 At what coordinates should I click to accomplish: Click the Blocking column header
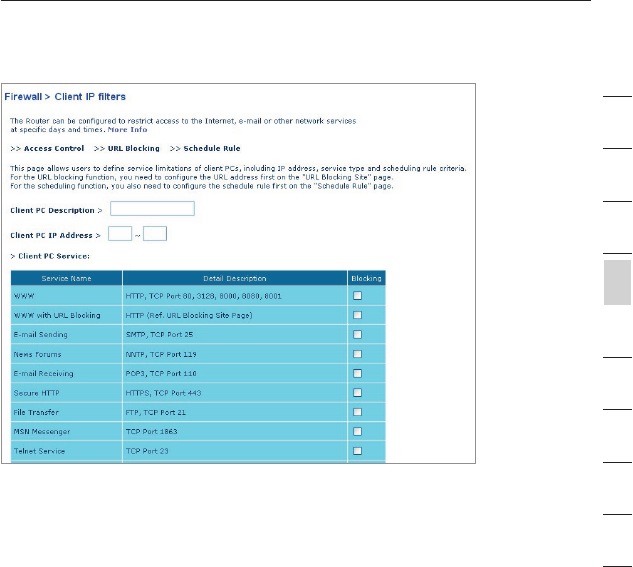[x=366, y=278]
